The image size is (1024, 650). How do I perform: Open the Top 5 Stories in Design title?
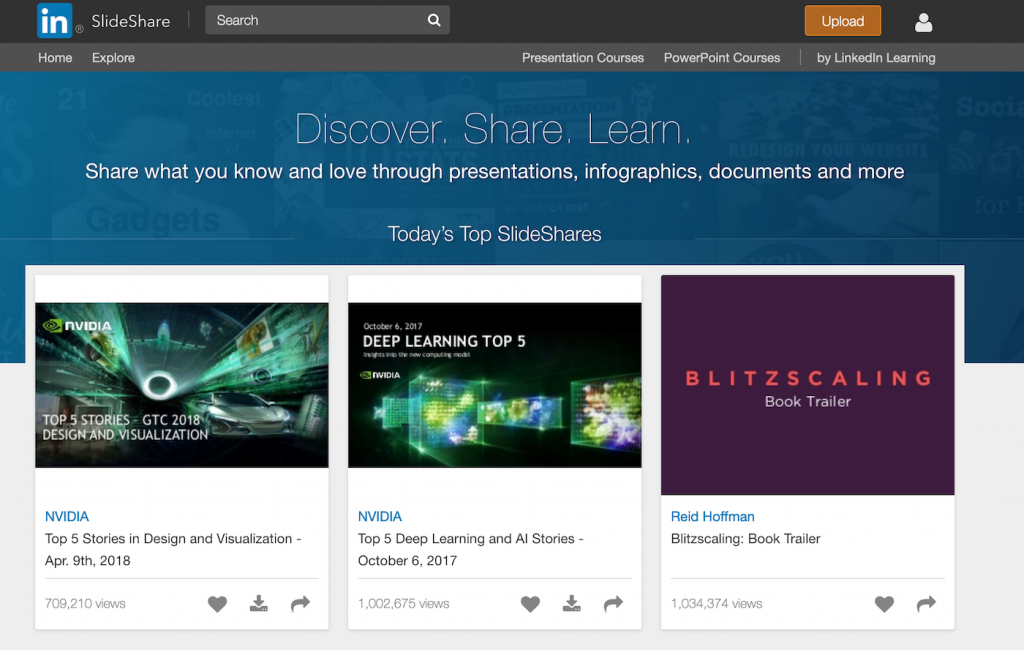click(173, 549)
